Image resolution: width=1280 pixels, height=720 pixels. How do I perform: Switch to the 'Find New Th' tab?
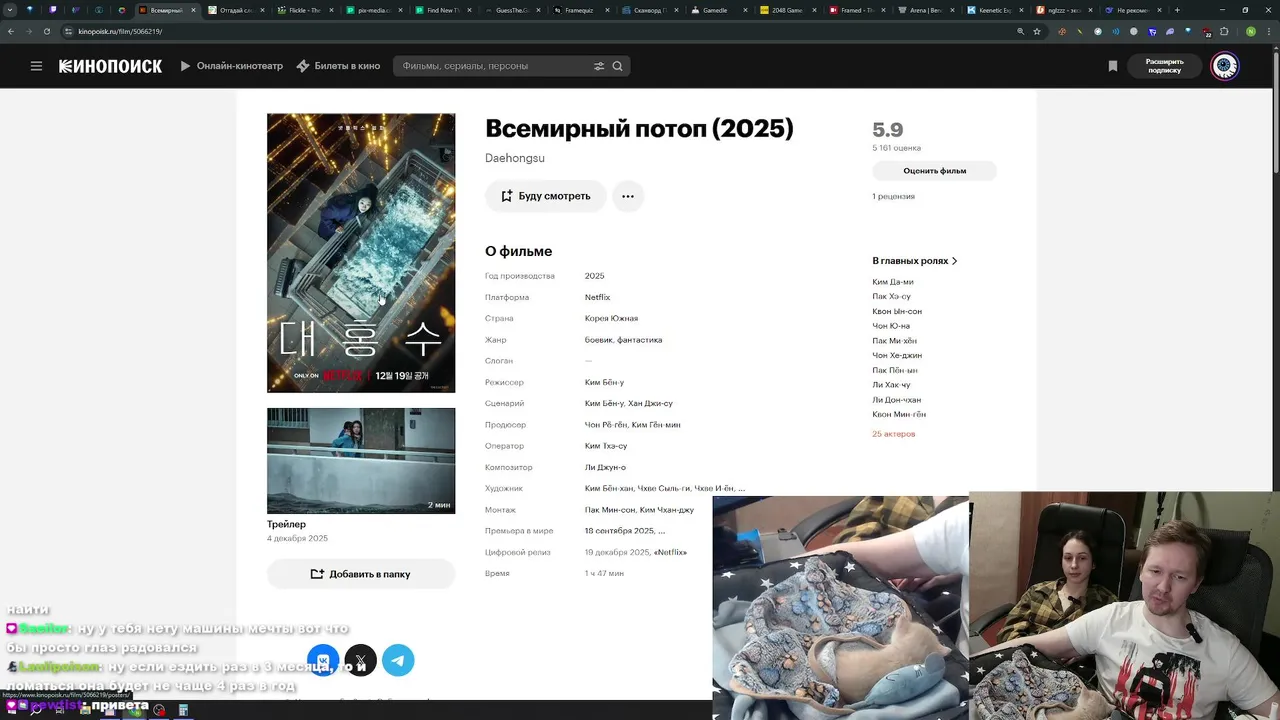(x=443, y=10)
